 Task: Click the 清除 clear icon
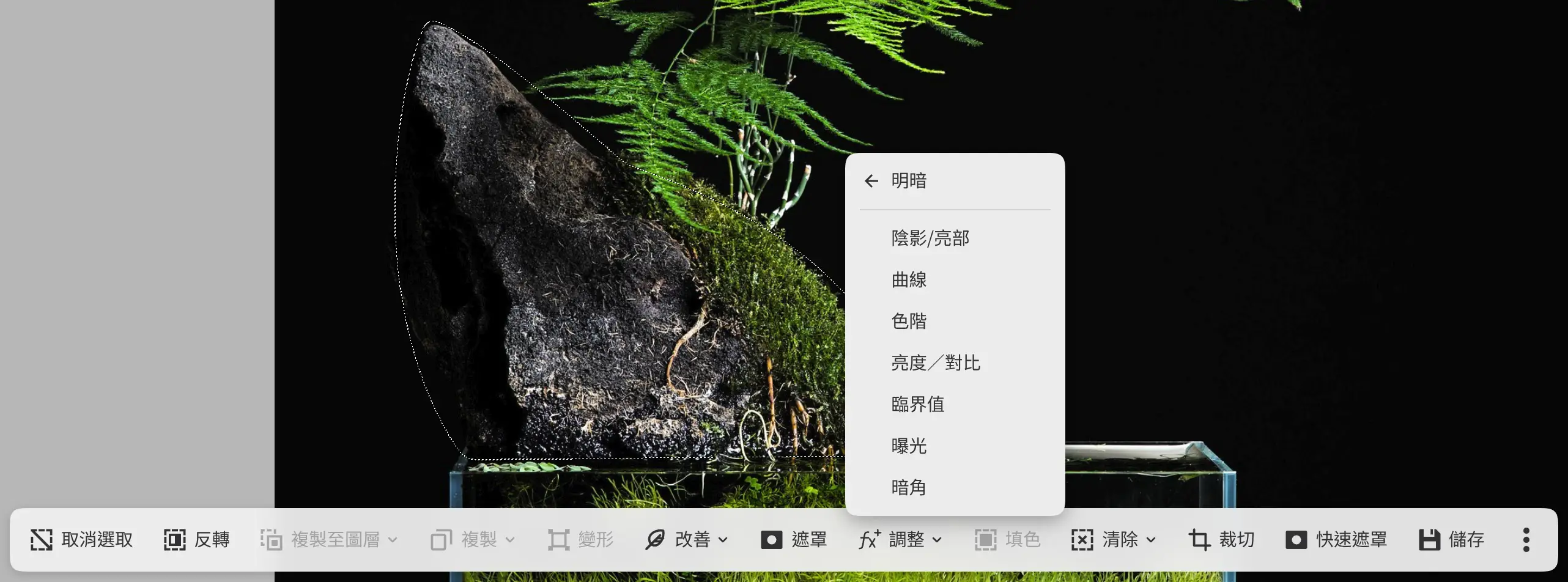[x=1082, y=540]
